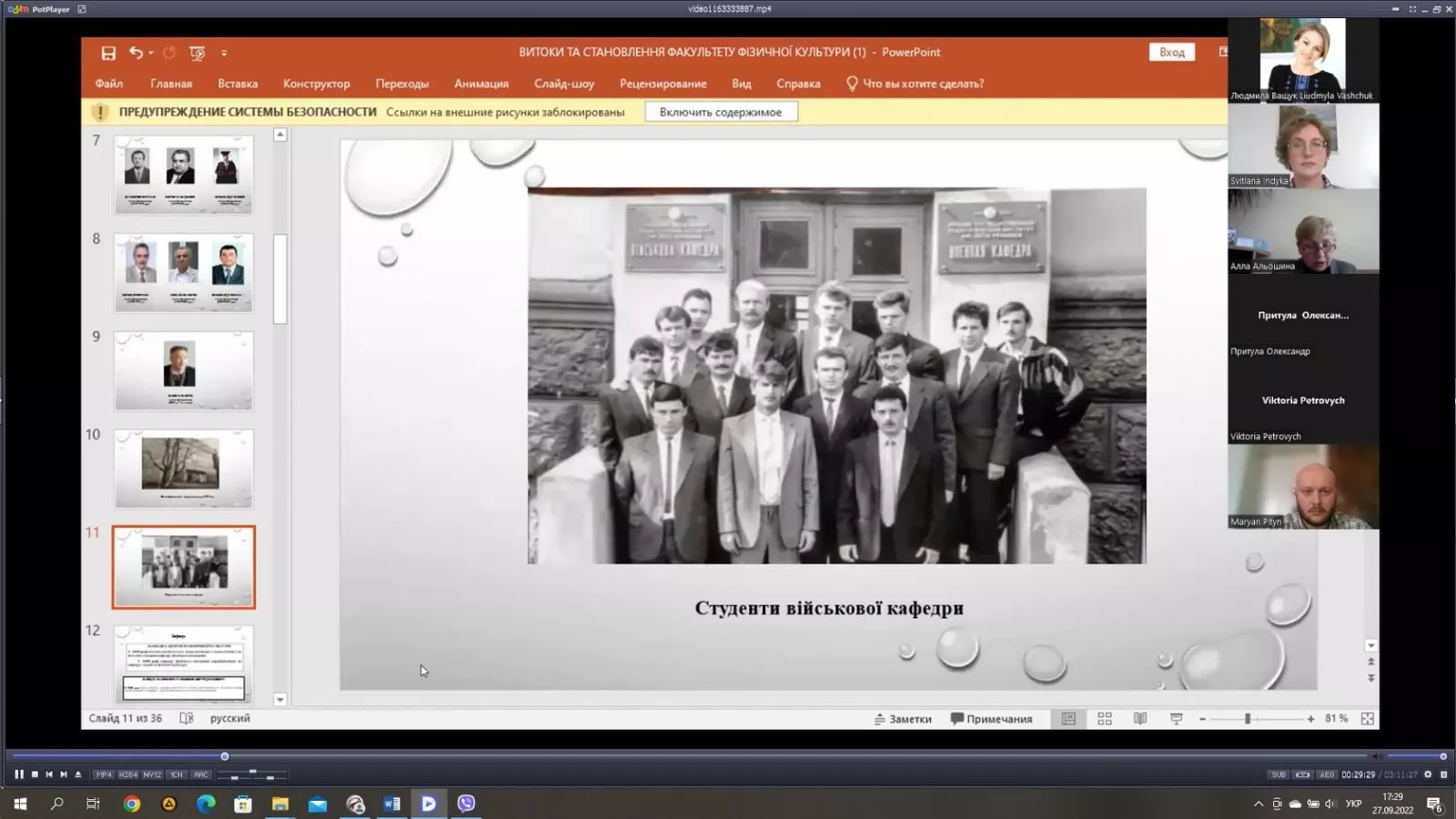Toggle the Заметки notes pane

pyautogui.click(x=903, y=719)
